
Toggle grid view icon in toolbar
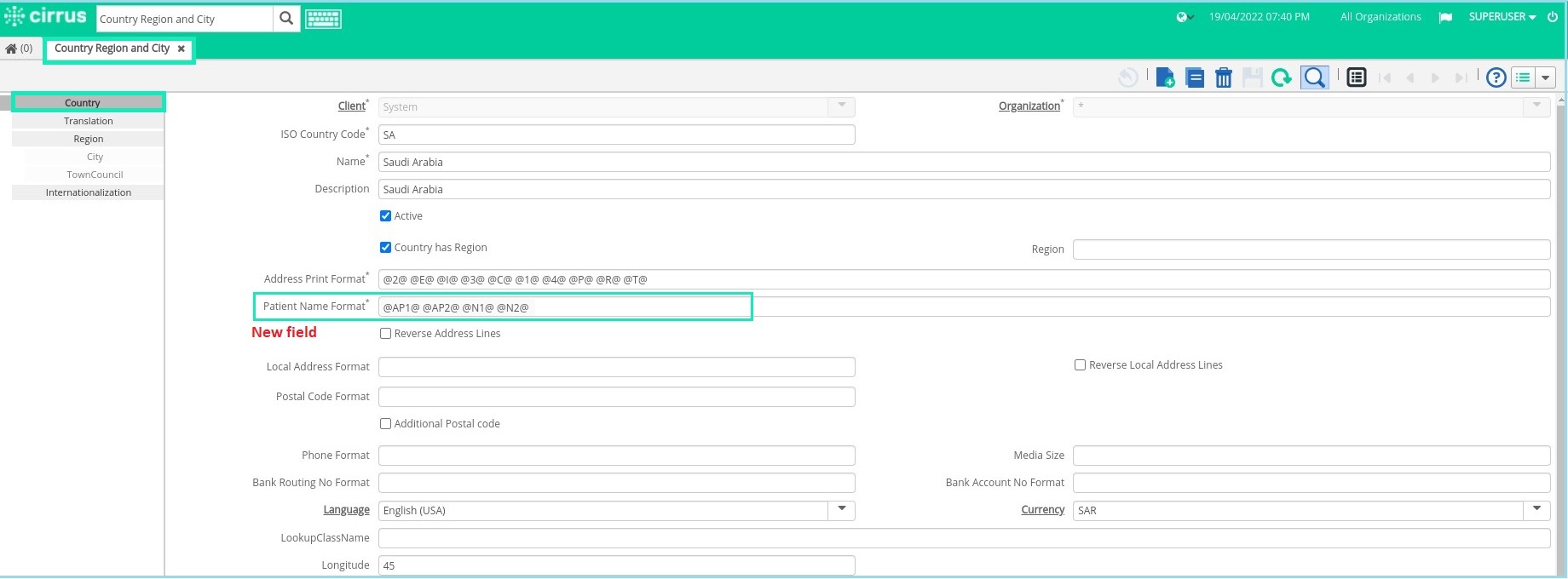tap(1357, 77)
